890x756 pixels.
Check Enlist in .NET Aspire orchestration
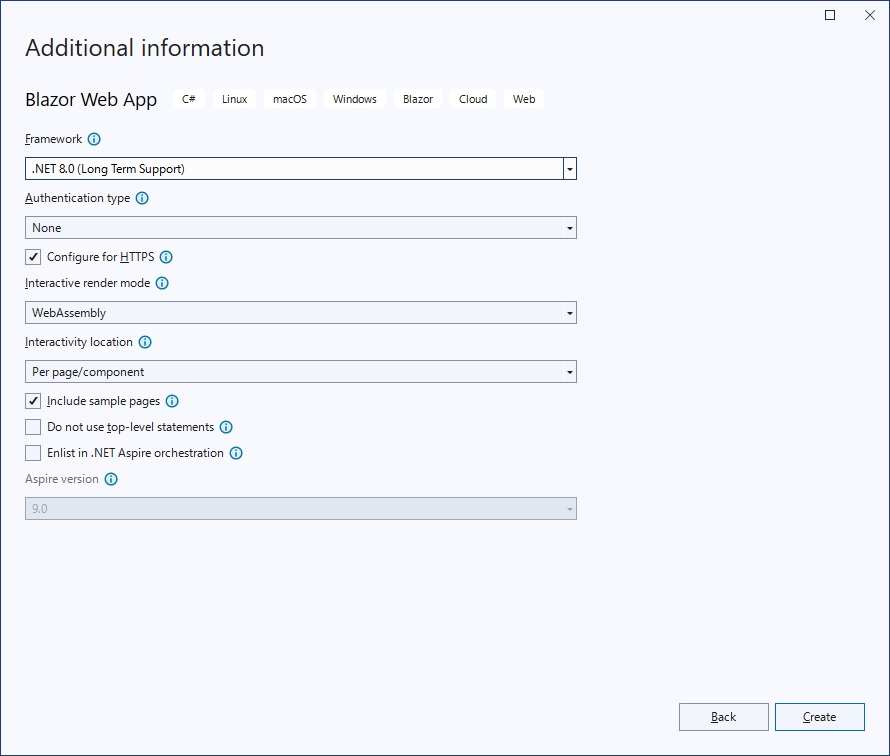click(33, 453)
